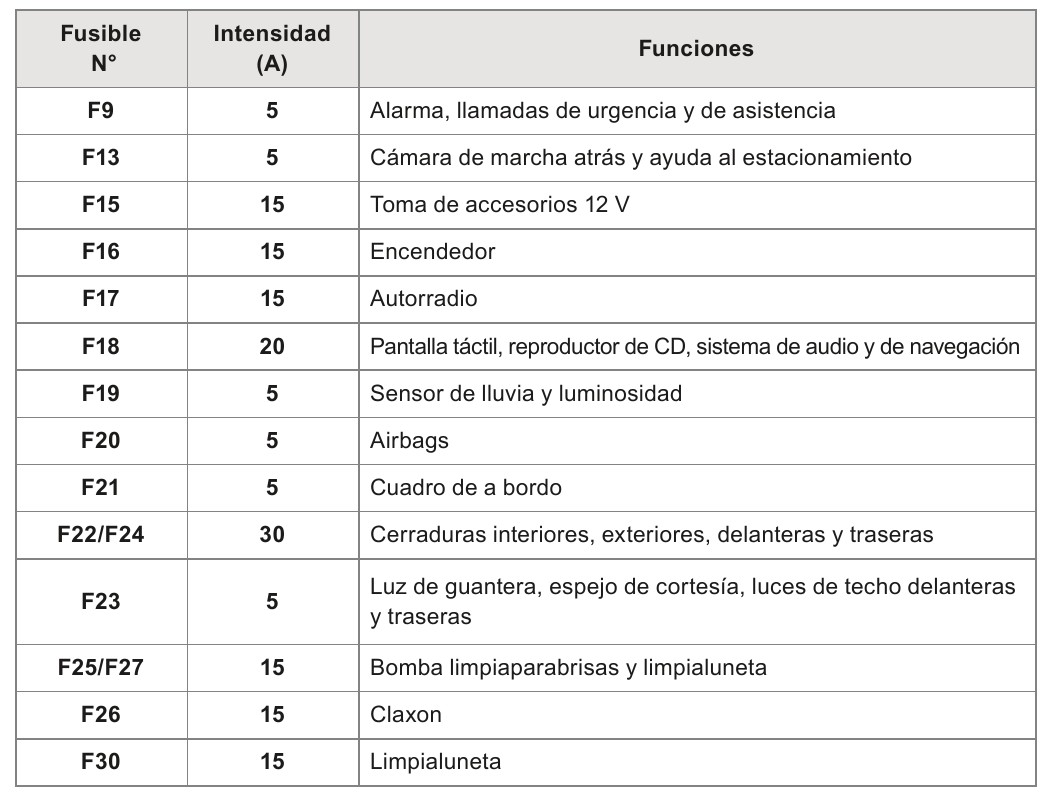Click the "Intensidad (A)" column header
1055x796 pixels.
(x=272, y=48)
